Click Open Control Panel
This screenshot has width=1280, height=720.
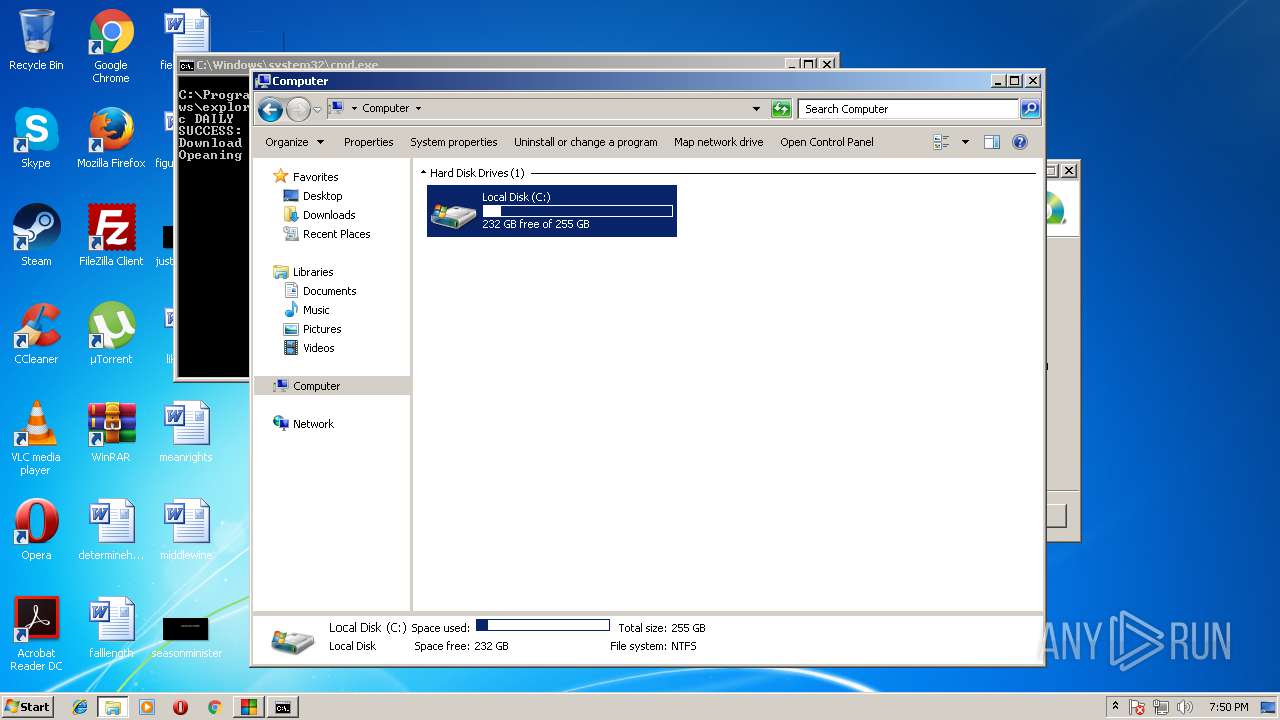pos(826,142)
